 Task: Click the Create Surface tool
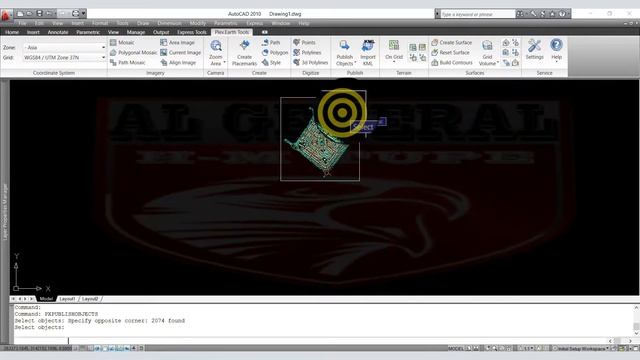[452, 42]
